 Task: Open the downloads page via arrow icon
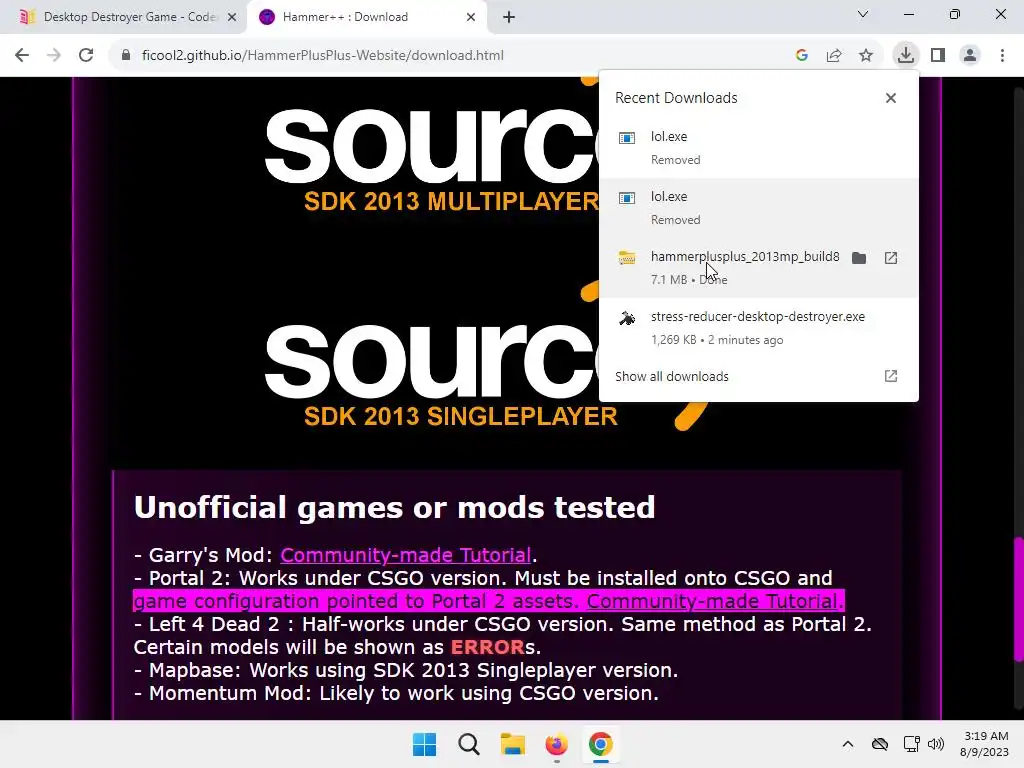(891, 376)
